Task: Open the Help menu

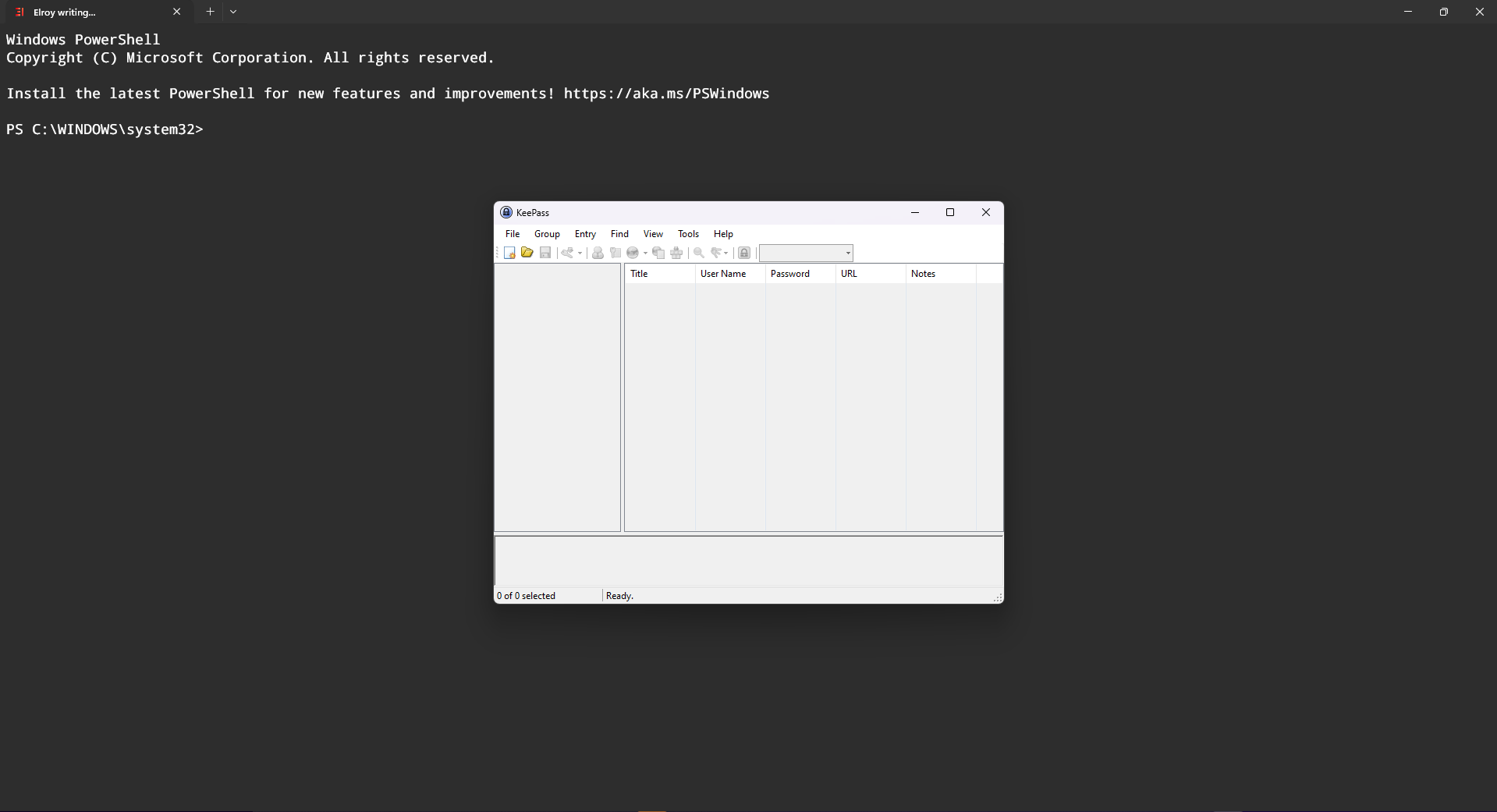Action: pyautogui.click(x=723, y=234)
